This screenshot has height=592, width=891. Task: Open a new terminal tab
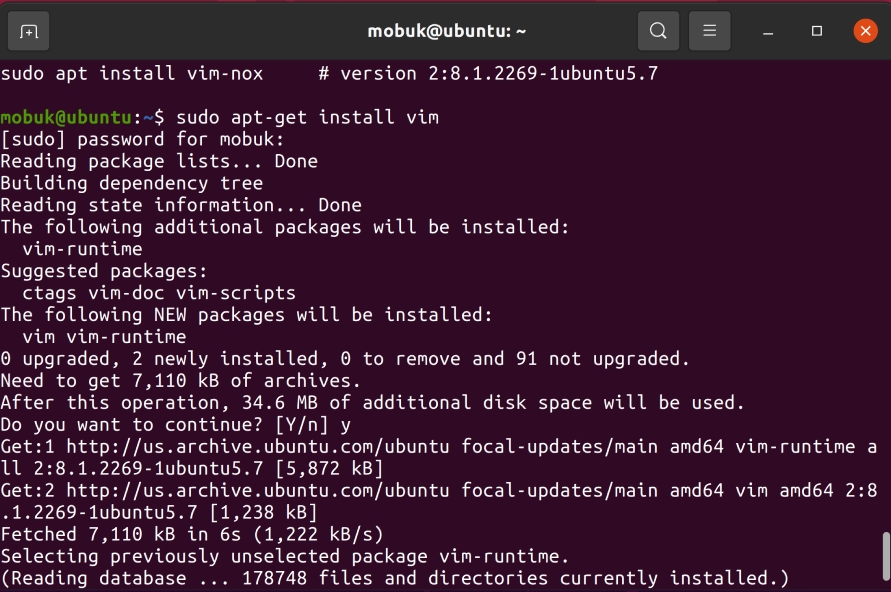28,31
